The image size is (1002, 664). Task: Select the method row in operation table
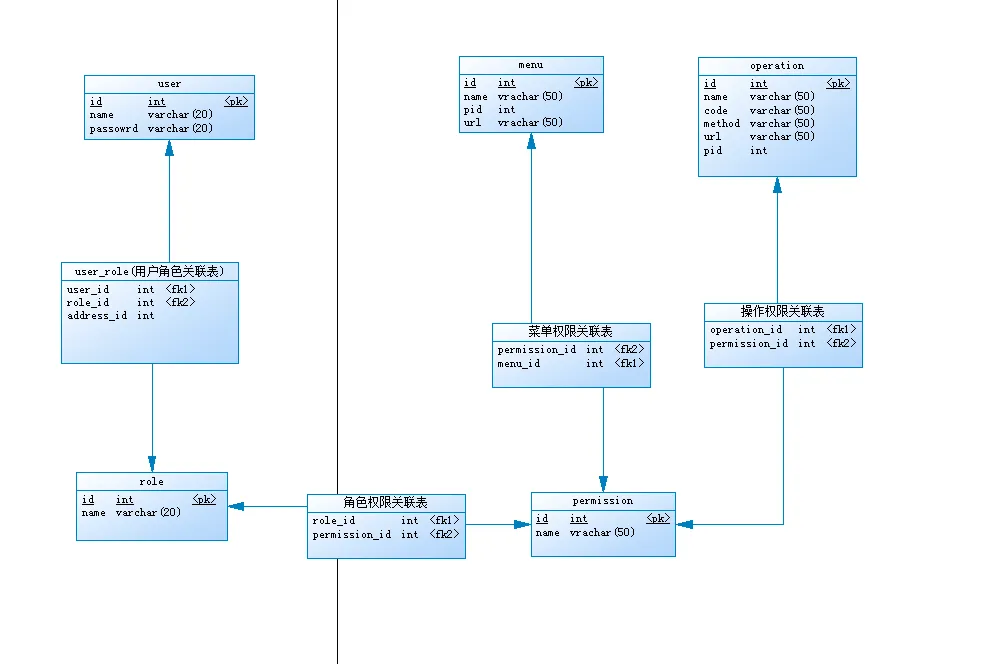[x=759, y=123]
